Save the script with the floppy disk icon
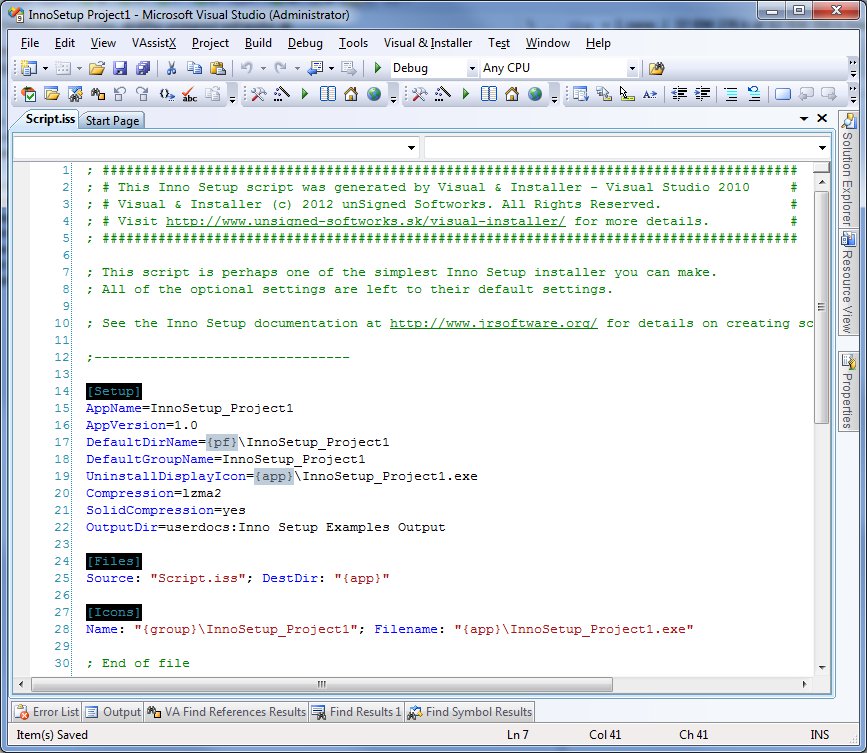The width and height of the screenshot is (867, 753). click(x=120, y=68)
